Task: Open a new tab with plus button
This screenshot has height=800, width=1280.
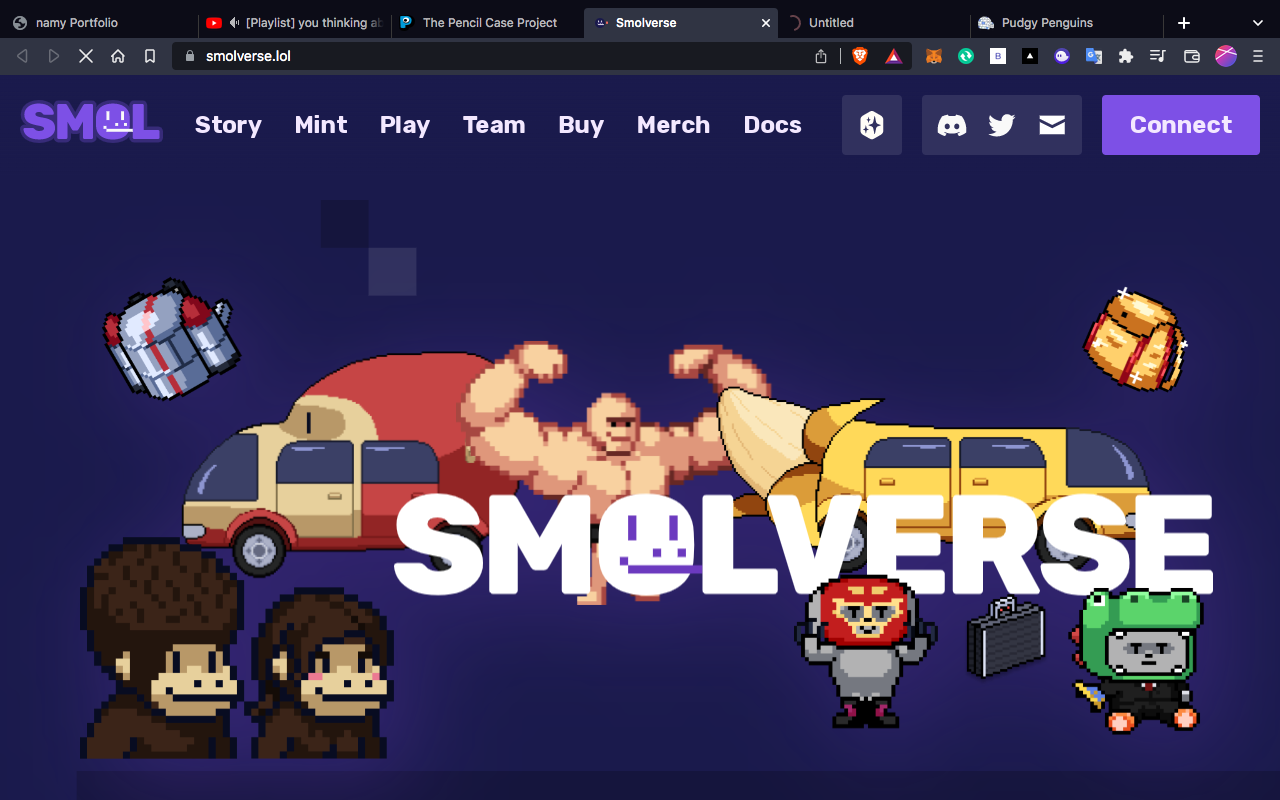Action: (1184, 22)
